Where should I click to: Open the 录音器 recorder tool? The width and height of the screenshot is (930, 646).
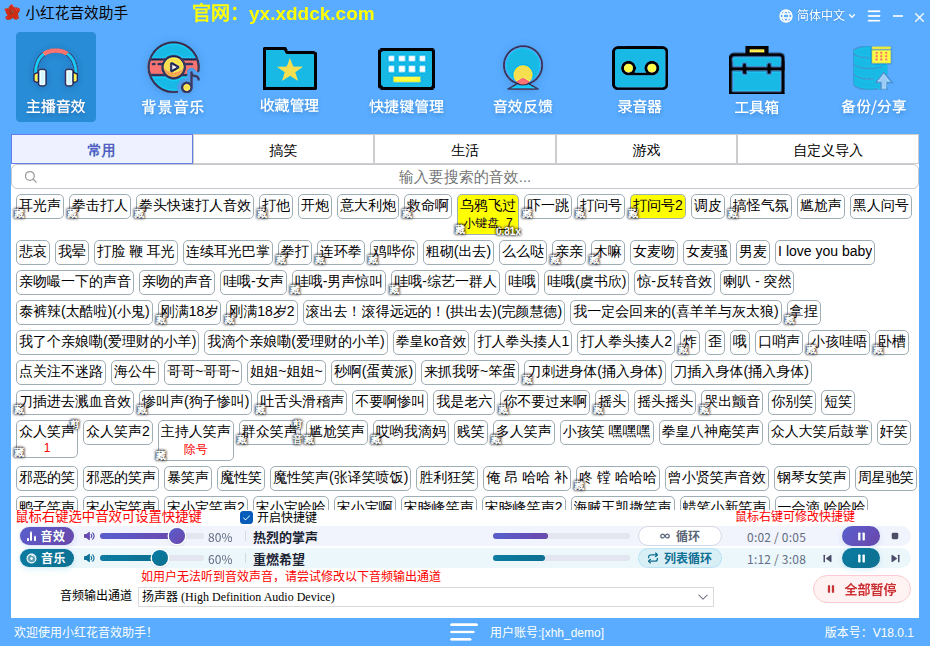(x=639, y=78)
